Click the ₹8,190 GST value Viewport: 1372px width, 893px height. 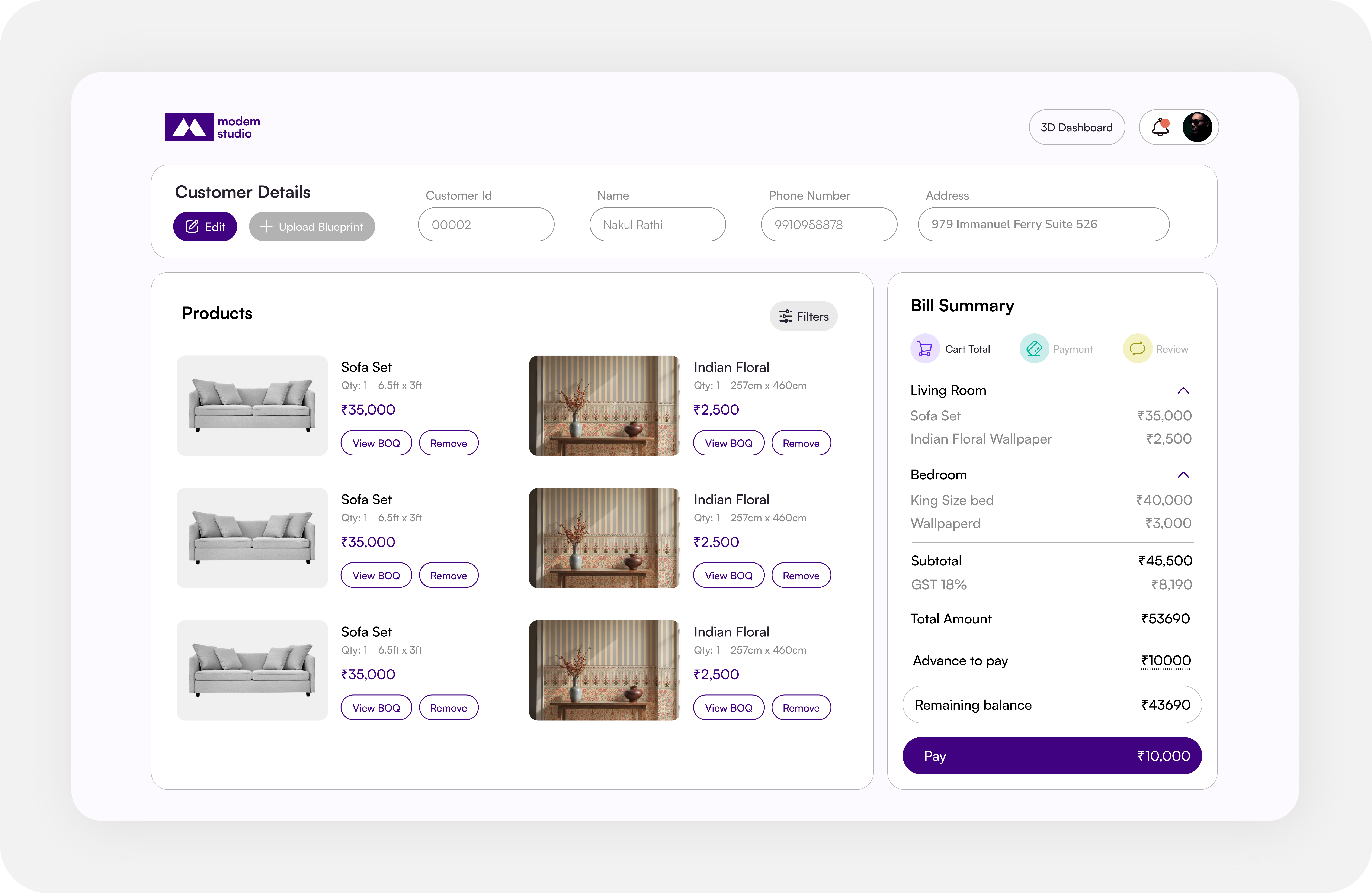coord(1171,585)
